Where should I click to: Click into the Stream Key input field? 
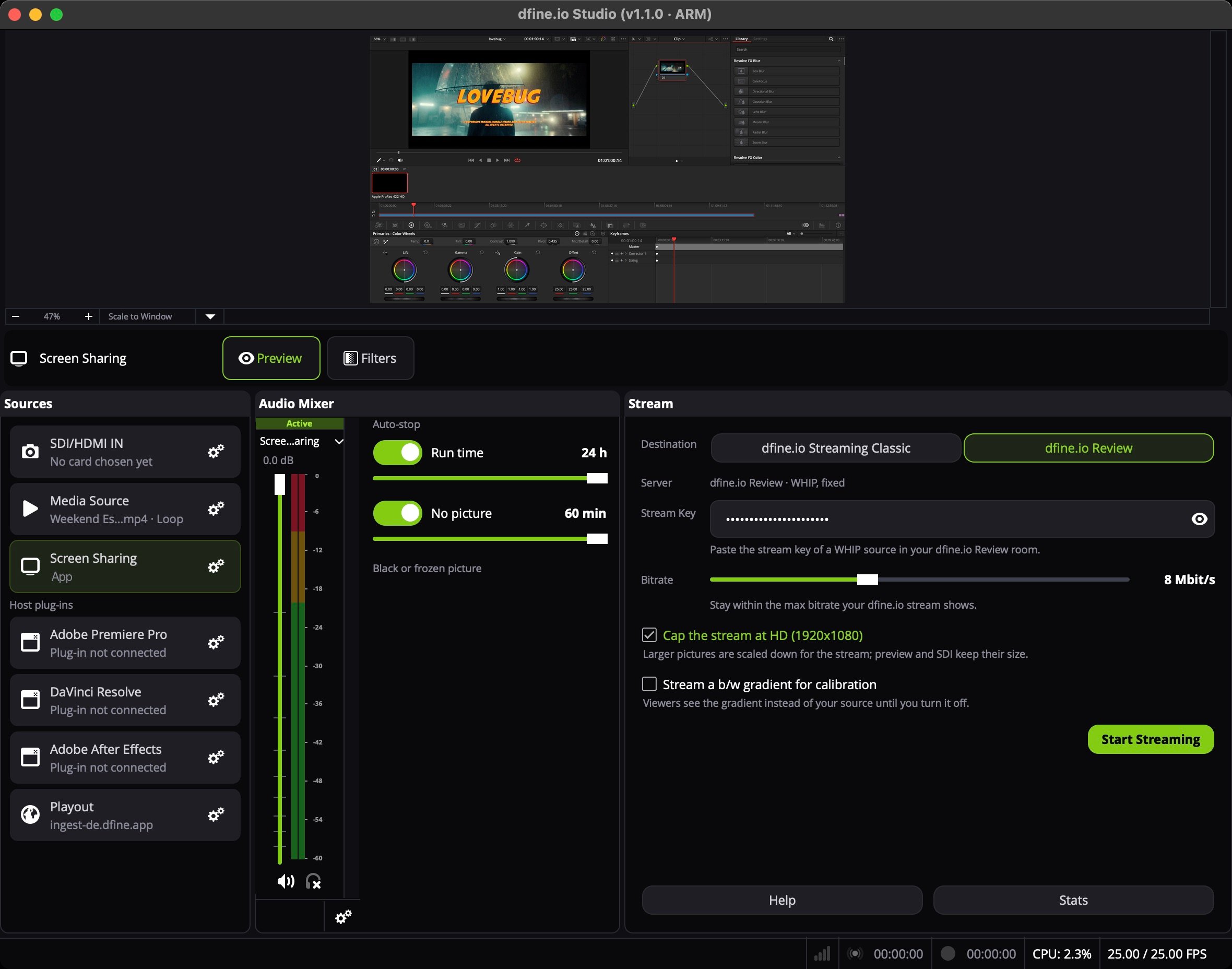click(962, 519)
